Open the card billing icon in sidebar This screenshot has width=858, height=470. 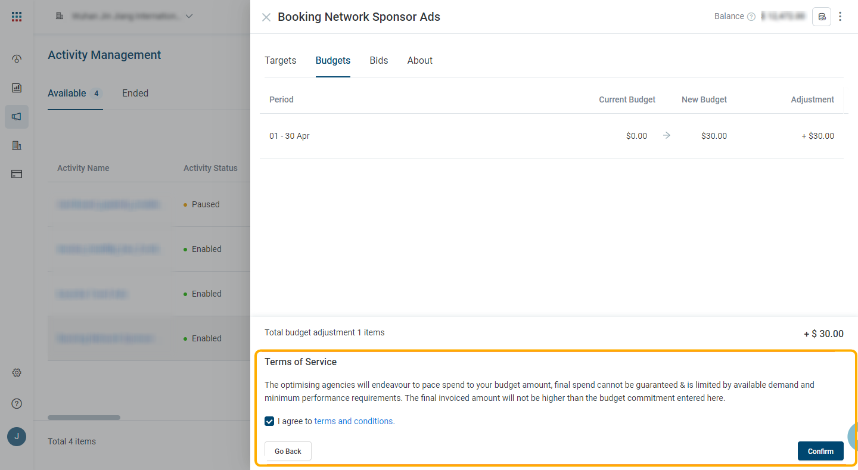pyautogui.click(x=17, y=174)
